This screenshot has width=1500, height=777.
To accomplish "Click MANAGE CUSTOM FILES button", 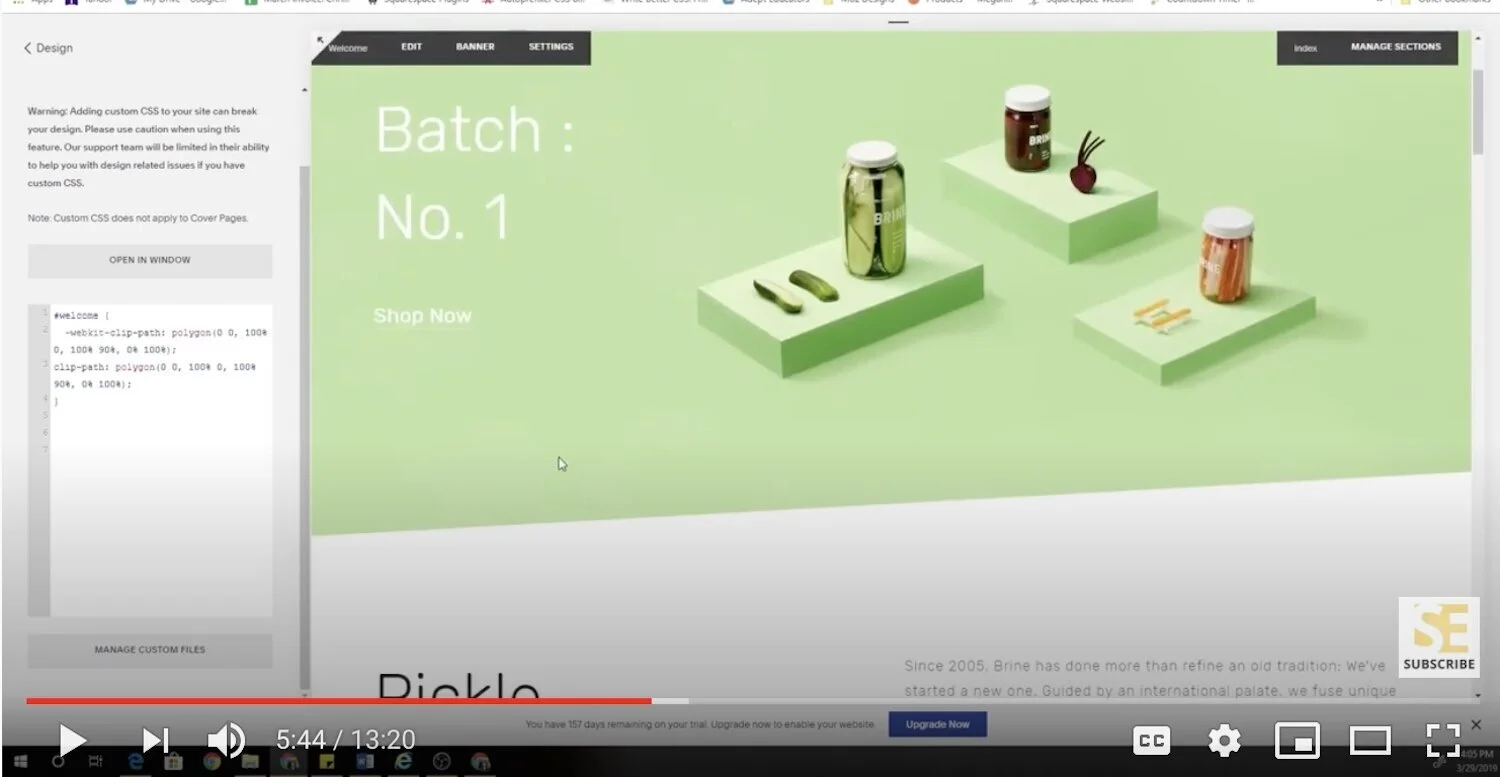I will (x=150, y=650).
